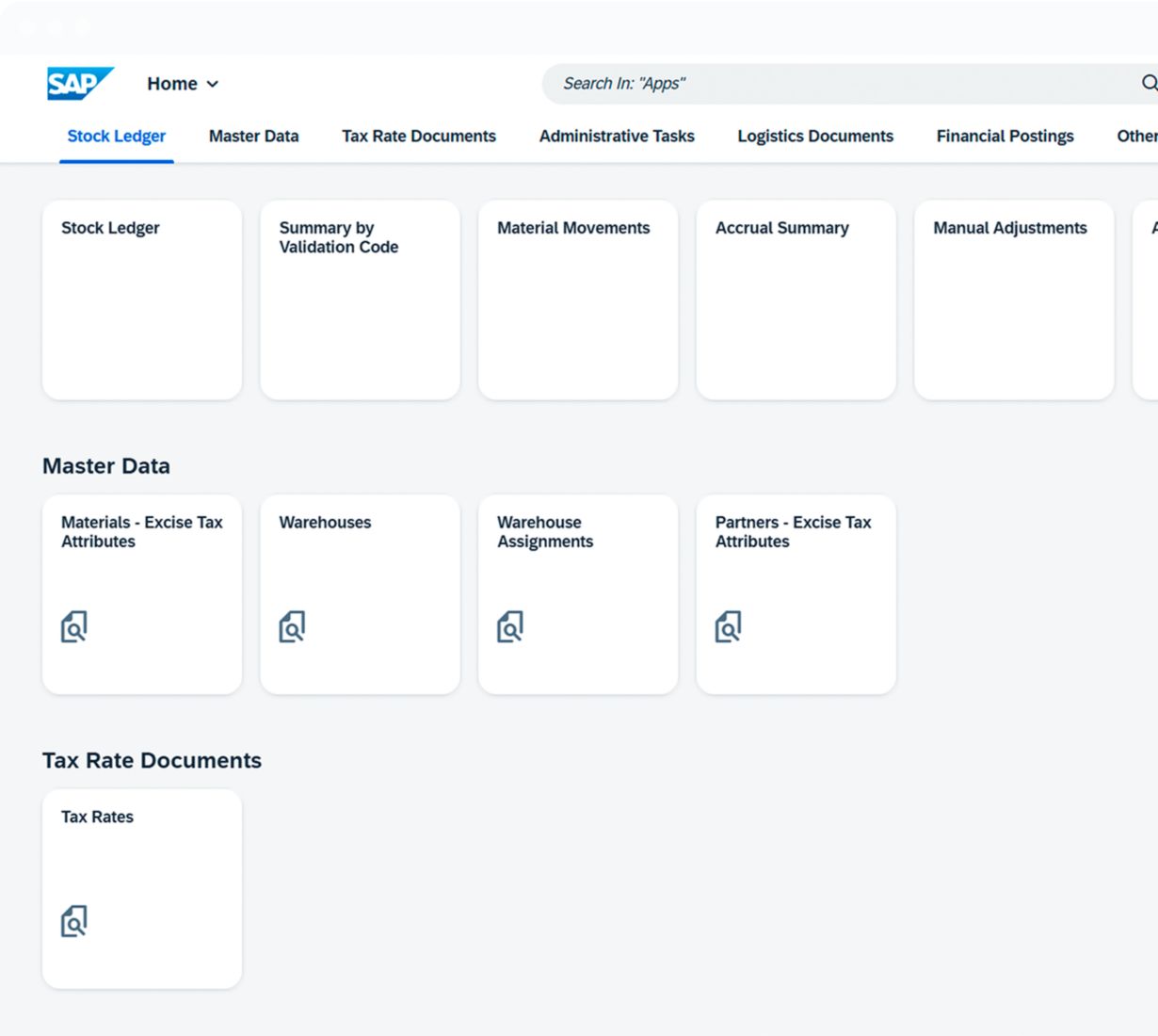The image size is (1158, 1036).
Task: Click document search icon in Warehouses tile
Action: tap(292, 626)
